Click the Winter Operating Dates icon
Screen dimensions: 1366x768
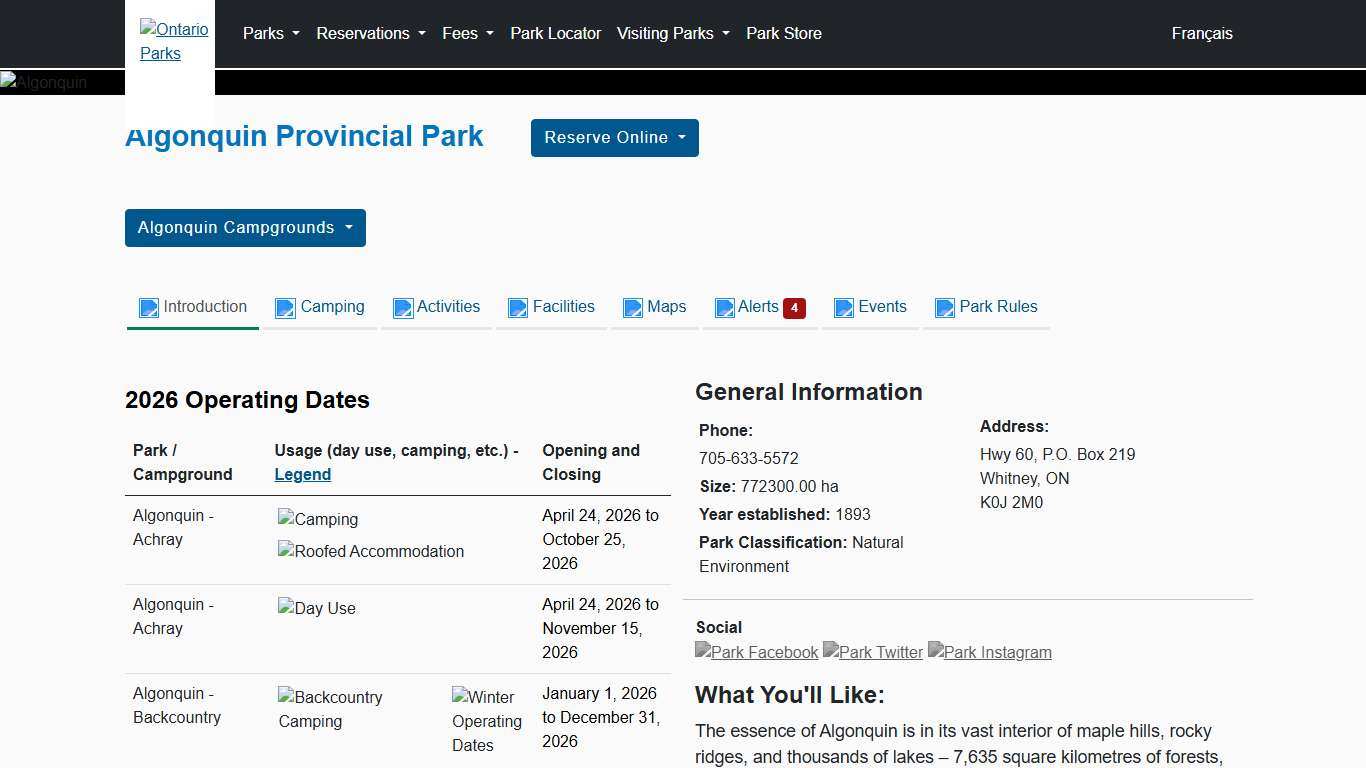coord(486,720)
